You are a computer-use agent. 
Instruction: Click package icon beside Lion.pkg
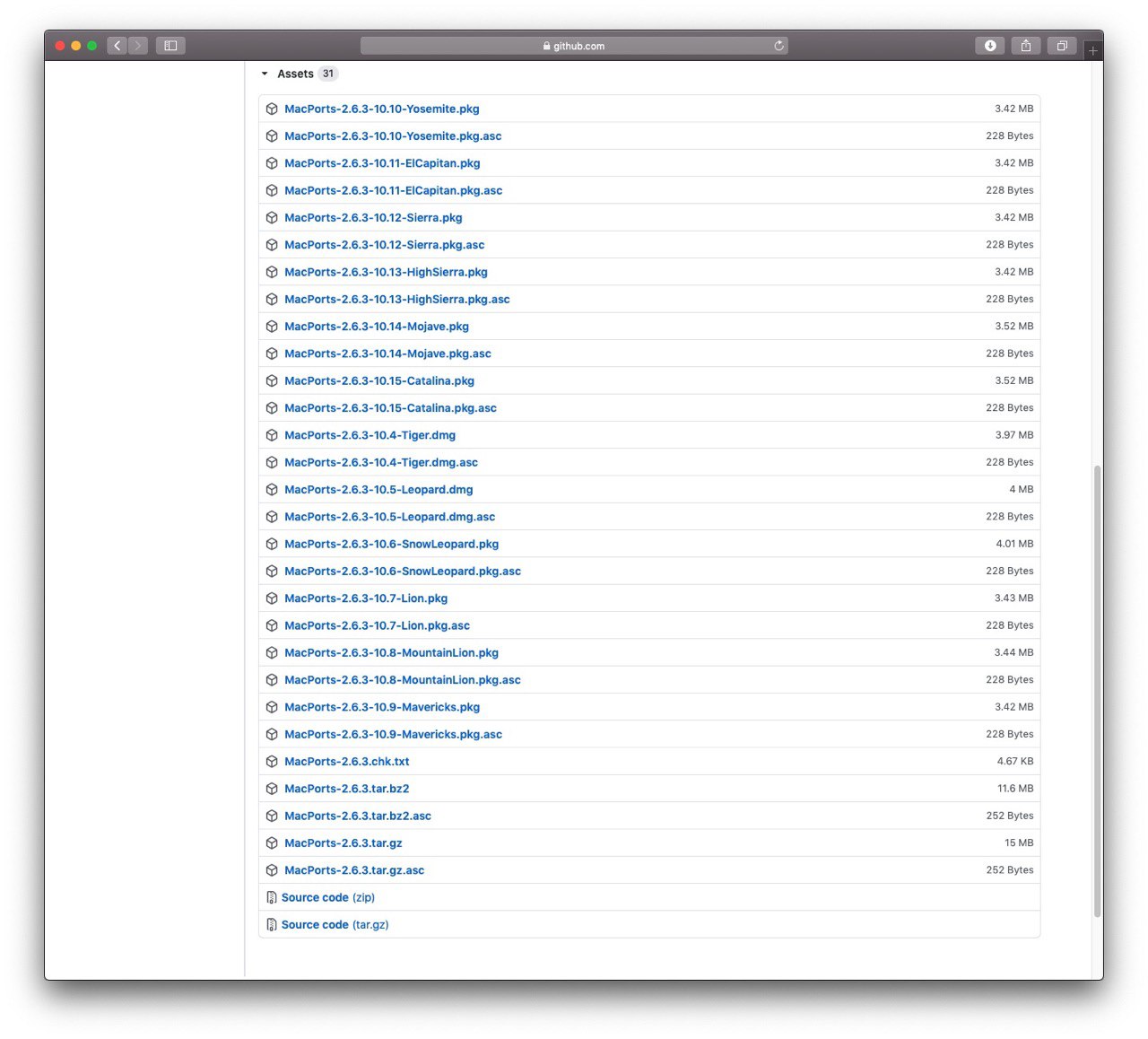[272, 598]
